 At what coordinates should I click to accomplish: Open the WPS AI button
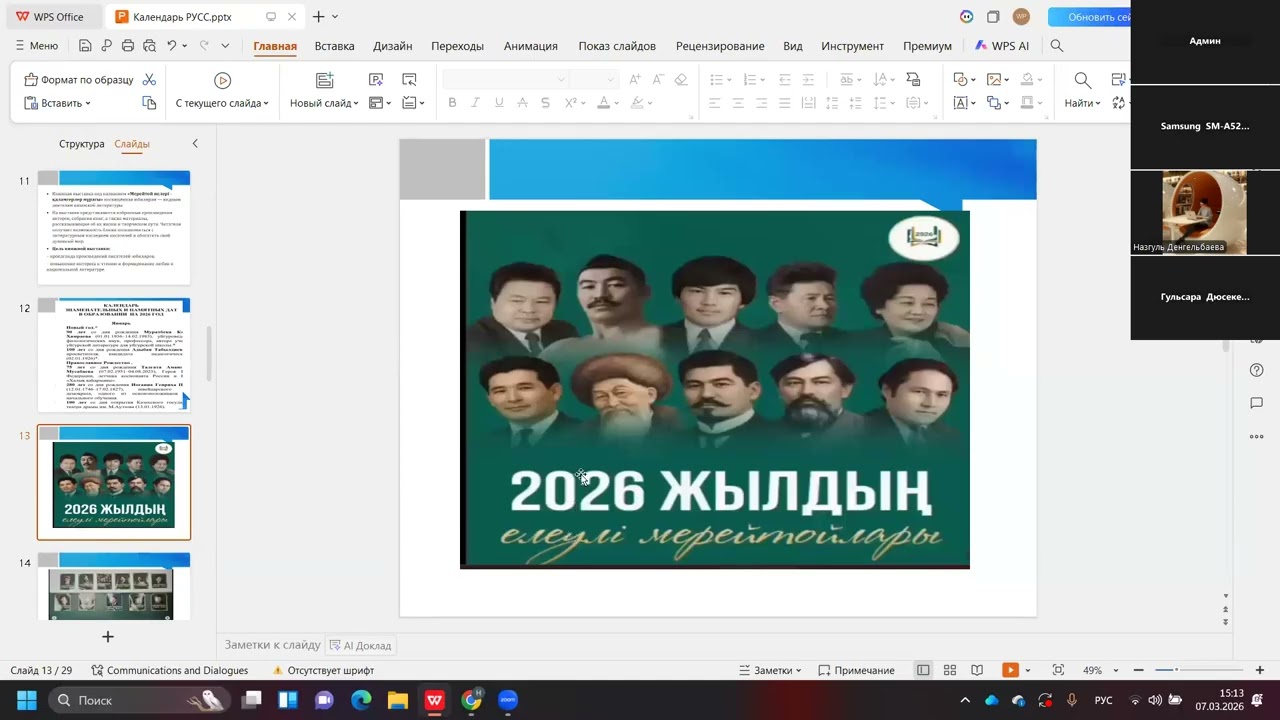pos(1002,46)
